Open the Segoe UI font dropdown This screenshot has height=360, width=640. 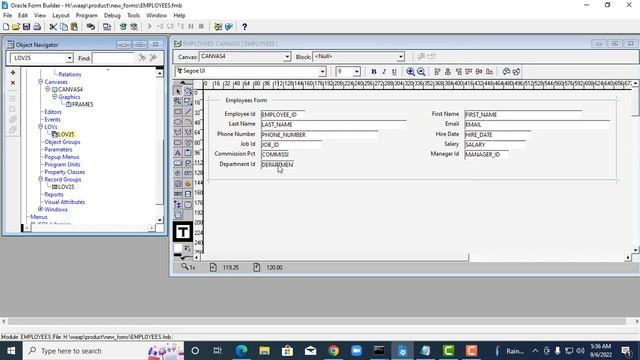click(x=322, y=72)
